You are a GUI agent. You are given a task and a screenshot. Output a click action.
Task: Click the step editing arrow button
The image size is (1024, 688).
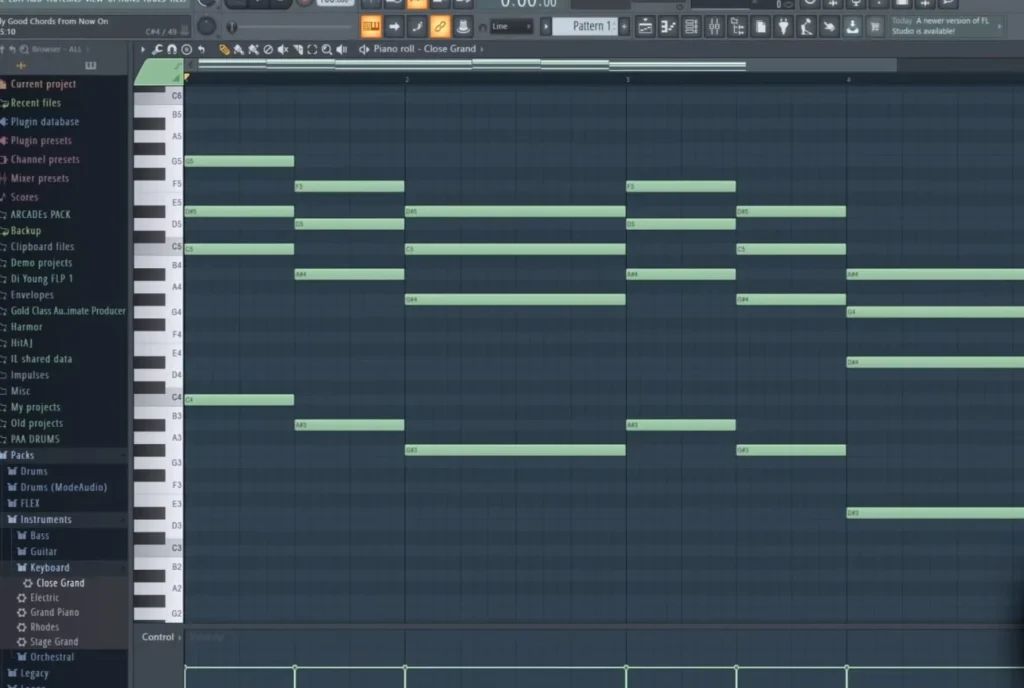[394, 26]
